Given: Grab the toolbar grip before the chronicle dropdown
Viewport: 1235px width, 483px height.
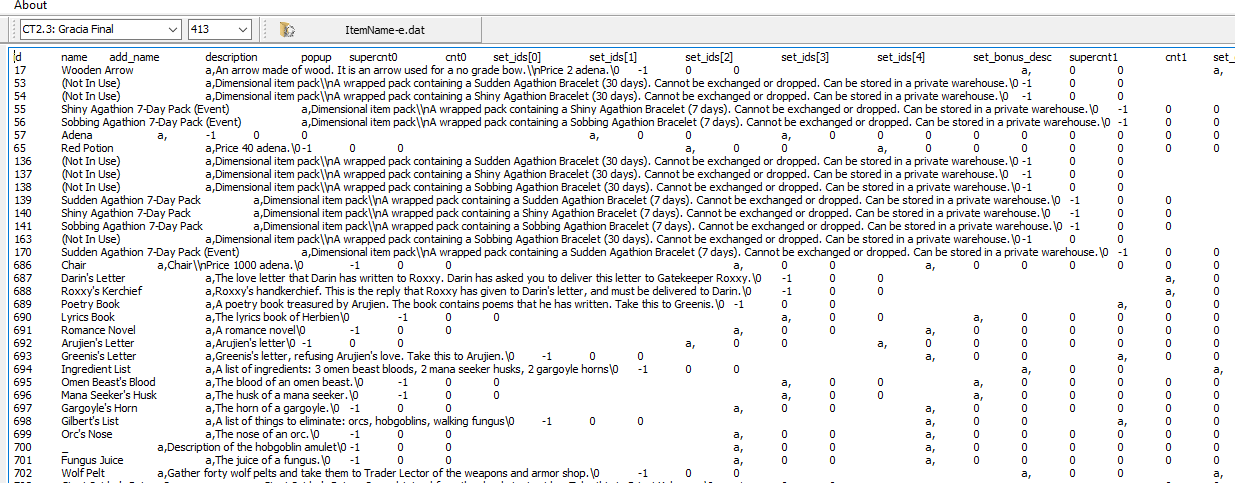Looking at the screenshot, I should pos(8,30).
